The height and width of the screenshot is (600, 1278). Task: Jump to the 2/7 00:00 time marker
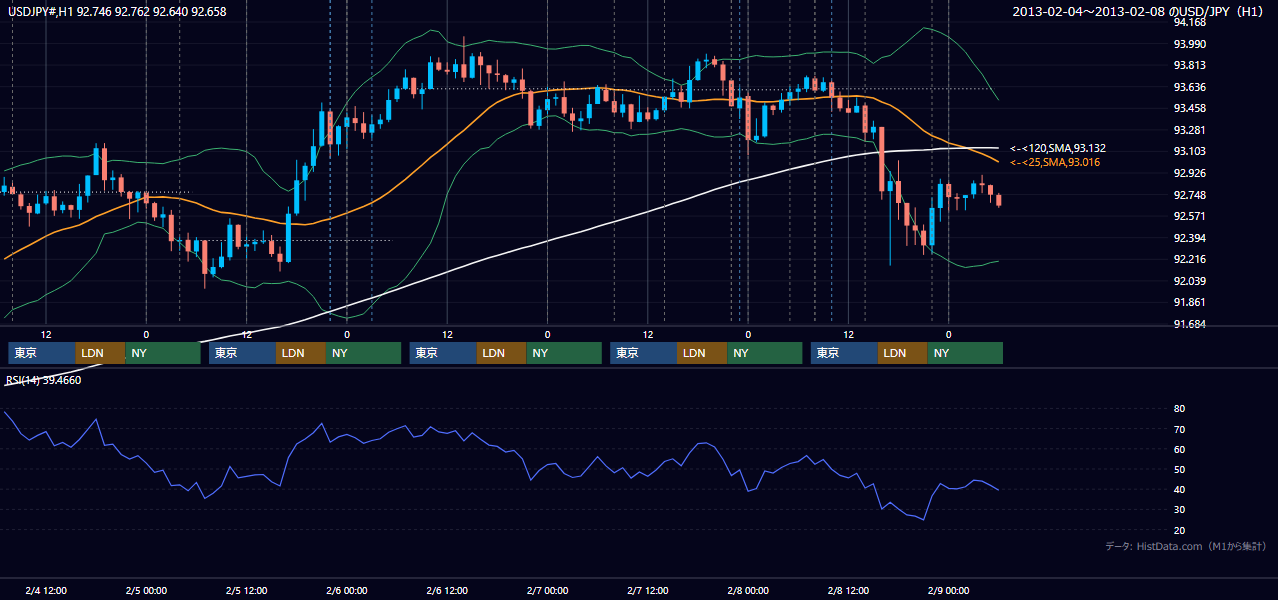[547, 591]
